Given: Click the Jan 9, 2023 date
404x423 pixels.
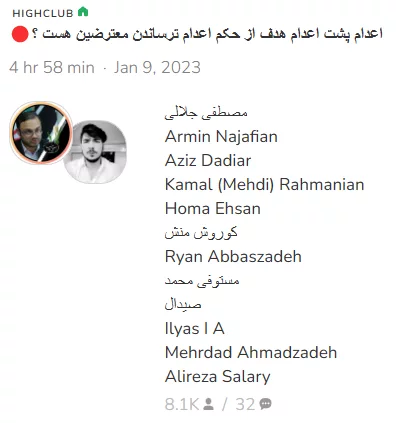Looking at the screenshot, I should pyautogui.click(x=157, y=68).
